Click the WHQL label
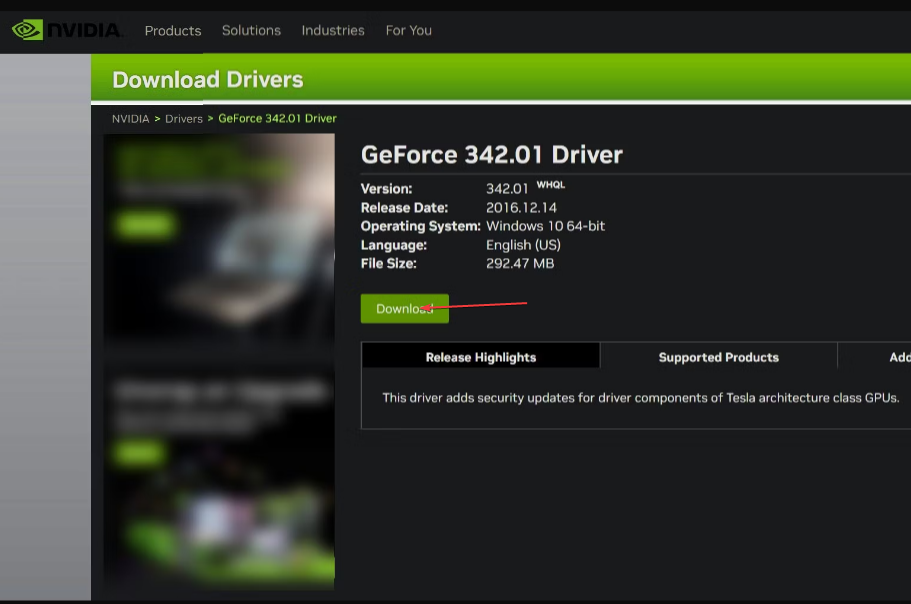 (x=550, y=185)
